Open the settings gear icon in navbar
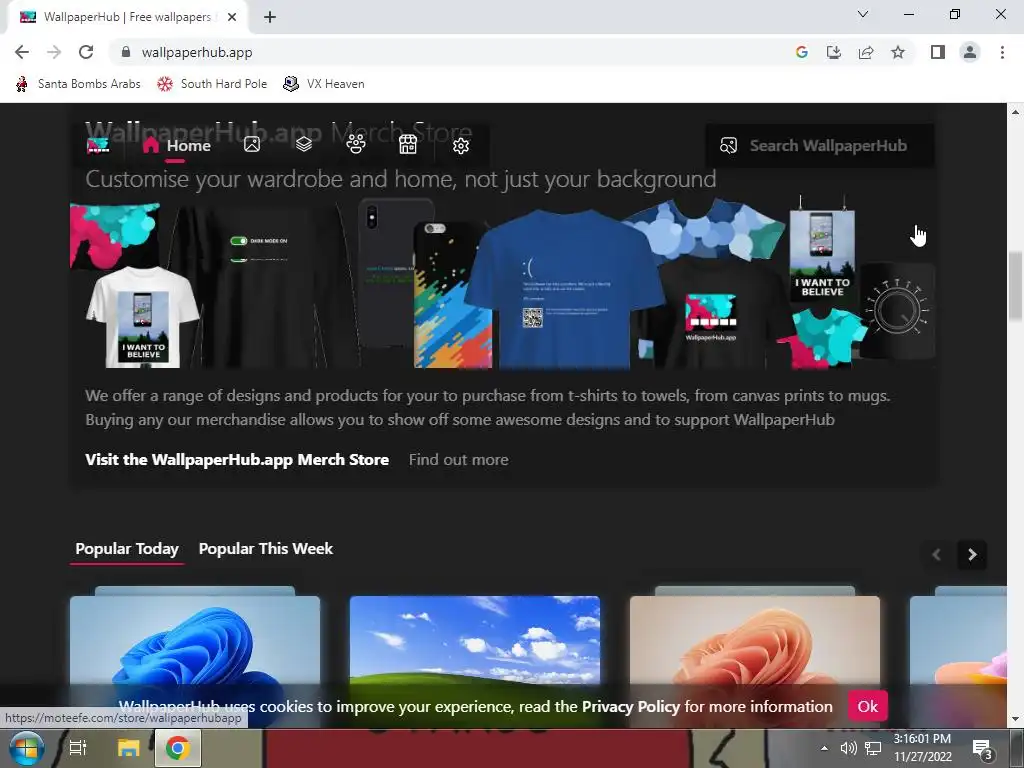The width and height of the screenshot is (1024, 768). pos(461,145)
